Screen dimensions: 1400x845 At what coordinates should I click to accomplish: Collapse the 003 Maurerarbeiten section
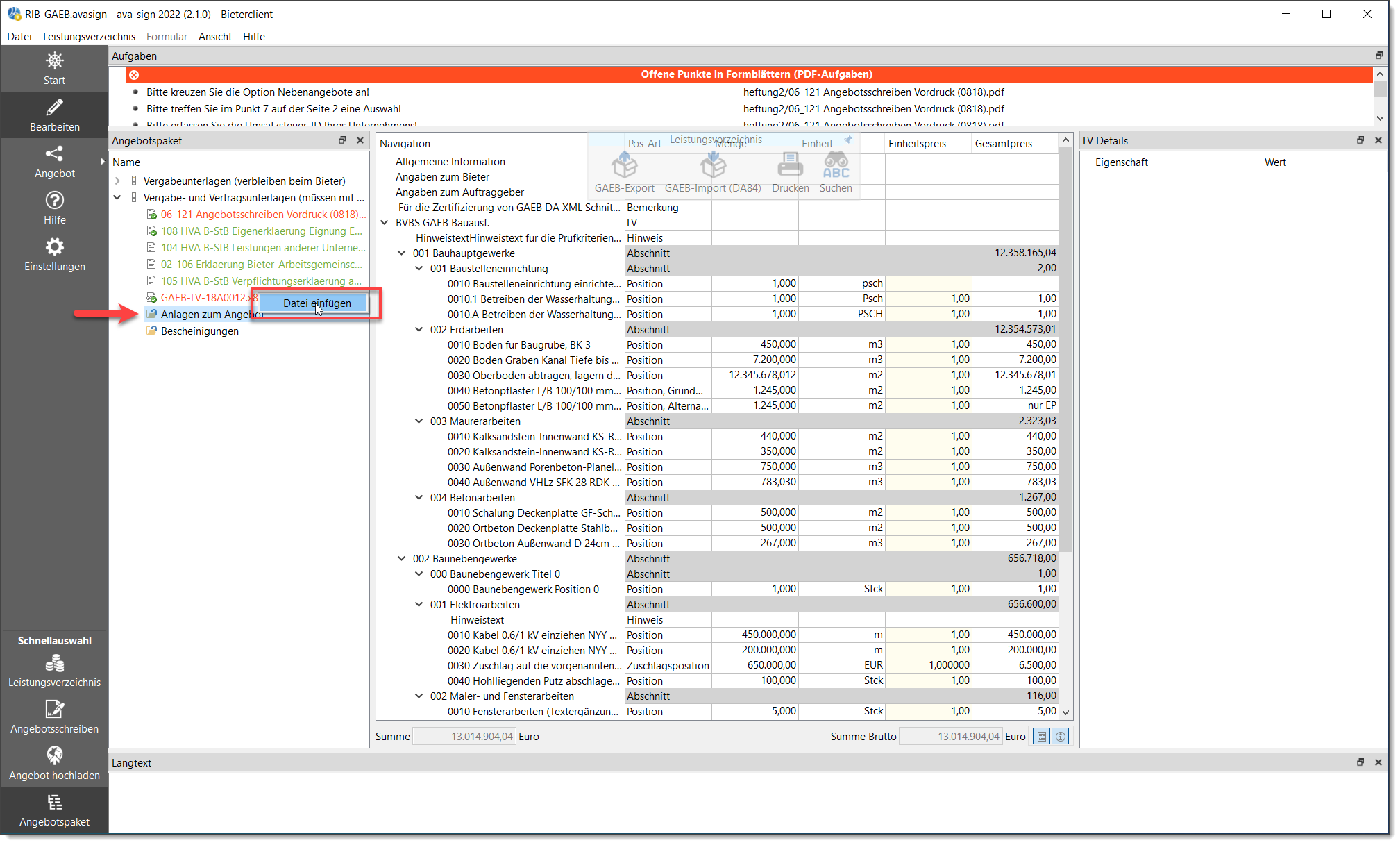pyautogui.click(x=419, y=421)
